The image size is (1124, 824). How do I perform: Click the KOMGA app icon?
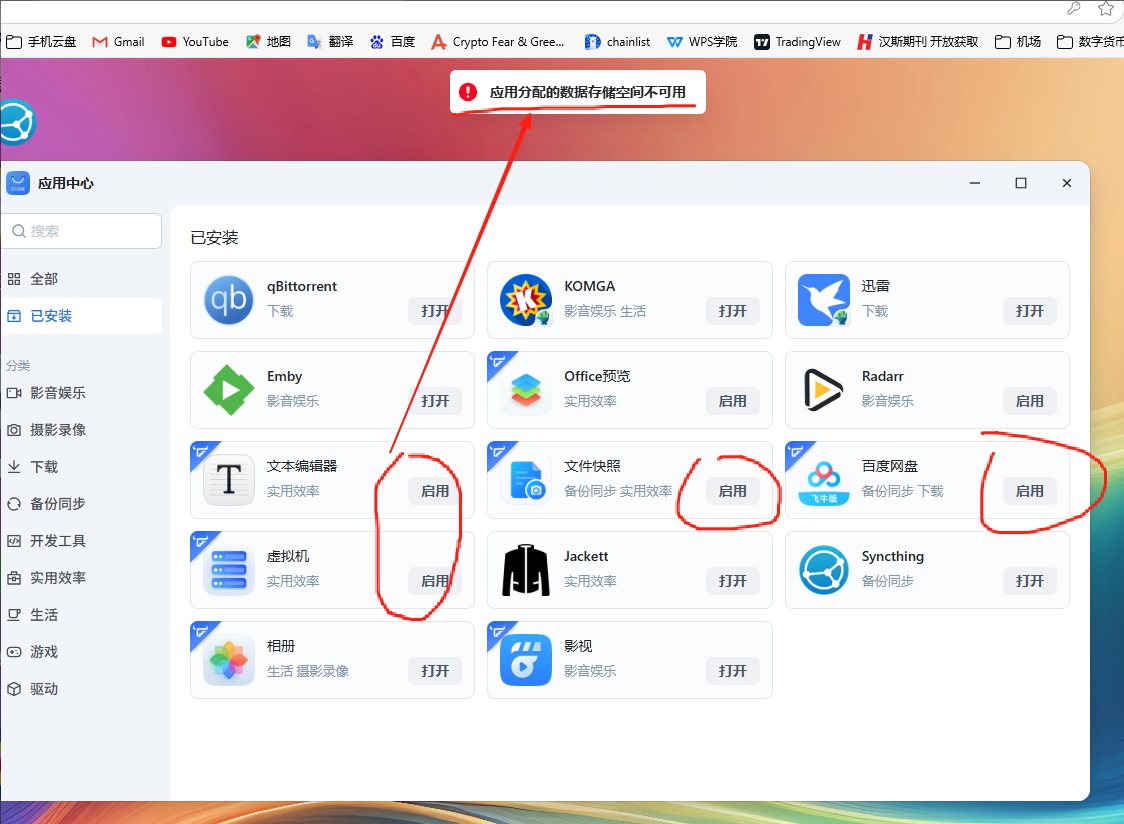tap(525, 300)
